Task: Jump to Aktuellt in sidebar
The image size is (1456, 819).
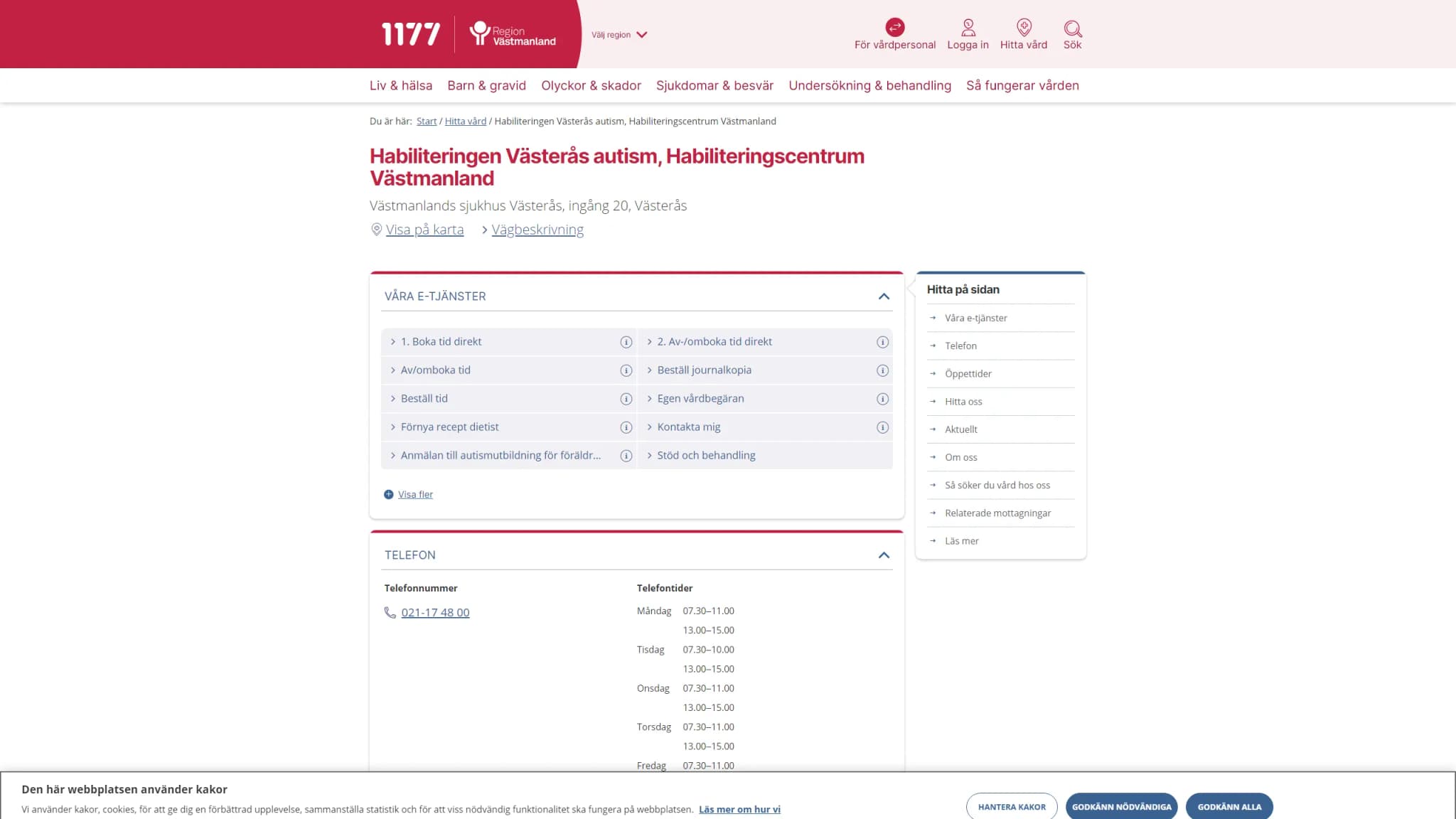Action: 960,429
